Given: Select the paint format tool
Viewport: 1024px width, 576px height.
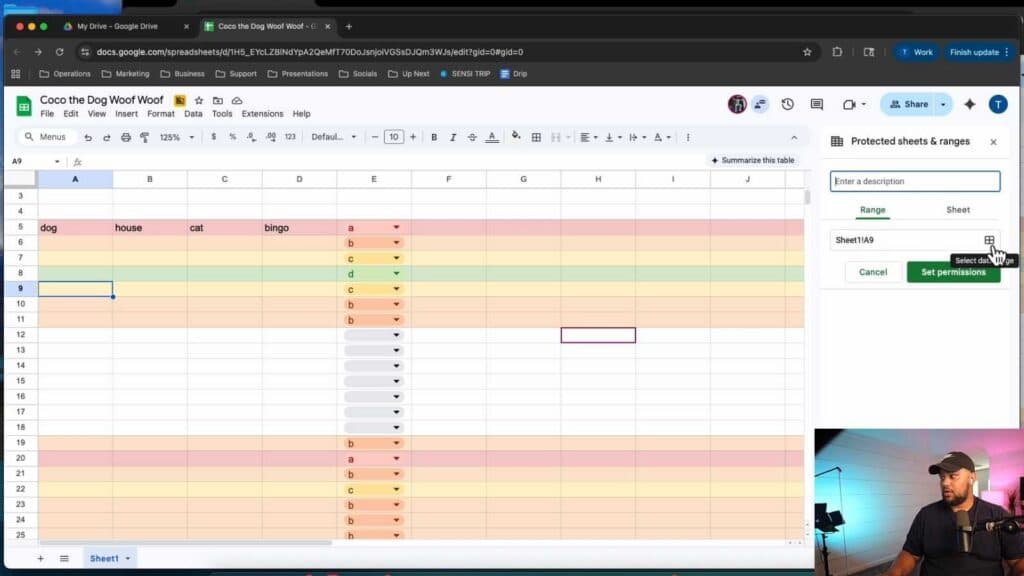Looking at the screenshot, I should 144,137.
